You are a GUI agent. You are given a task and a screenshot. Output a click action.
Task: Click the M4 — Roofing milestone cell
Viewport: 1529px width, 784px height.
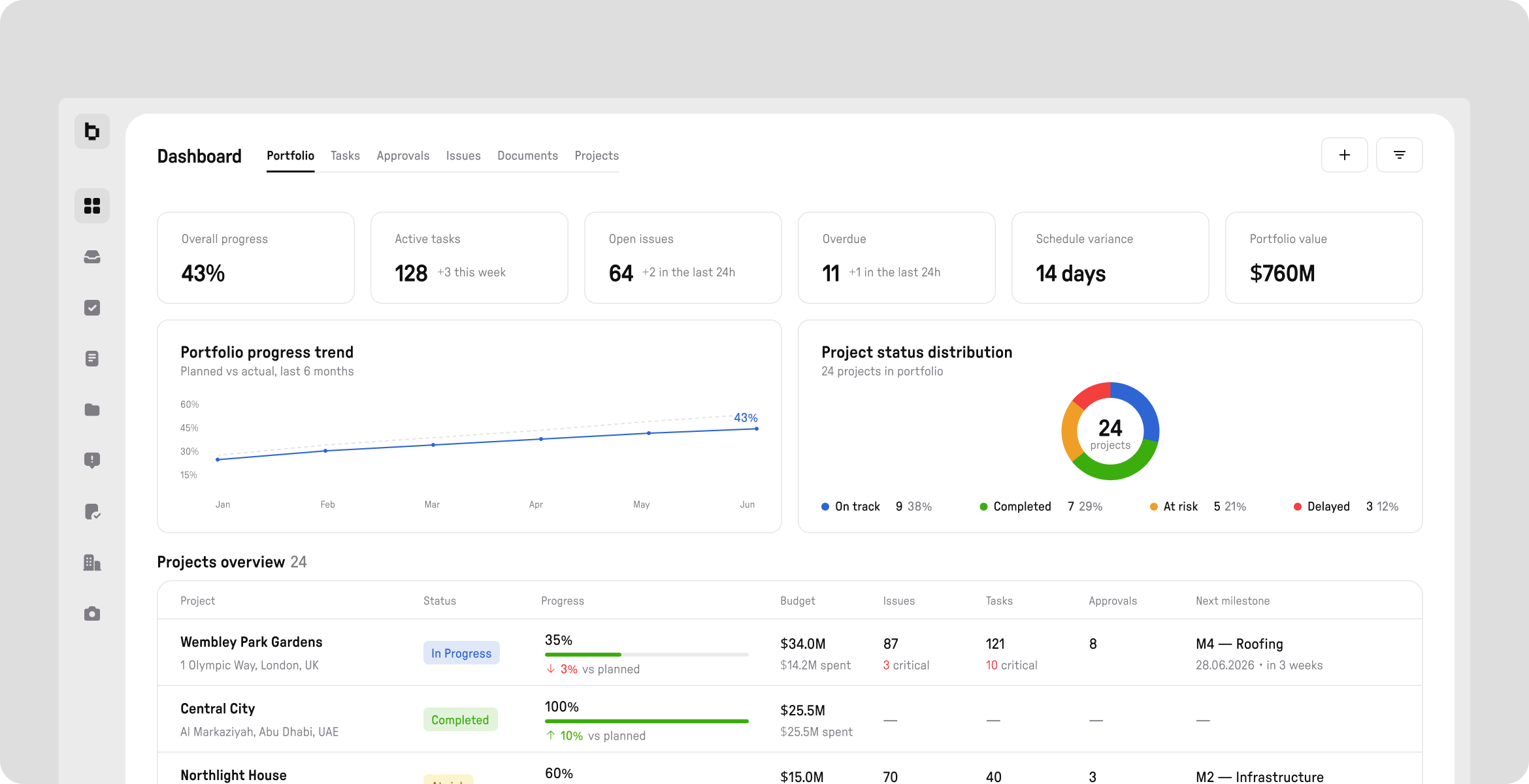click(x=1259, y=654)
